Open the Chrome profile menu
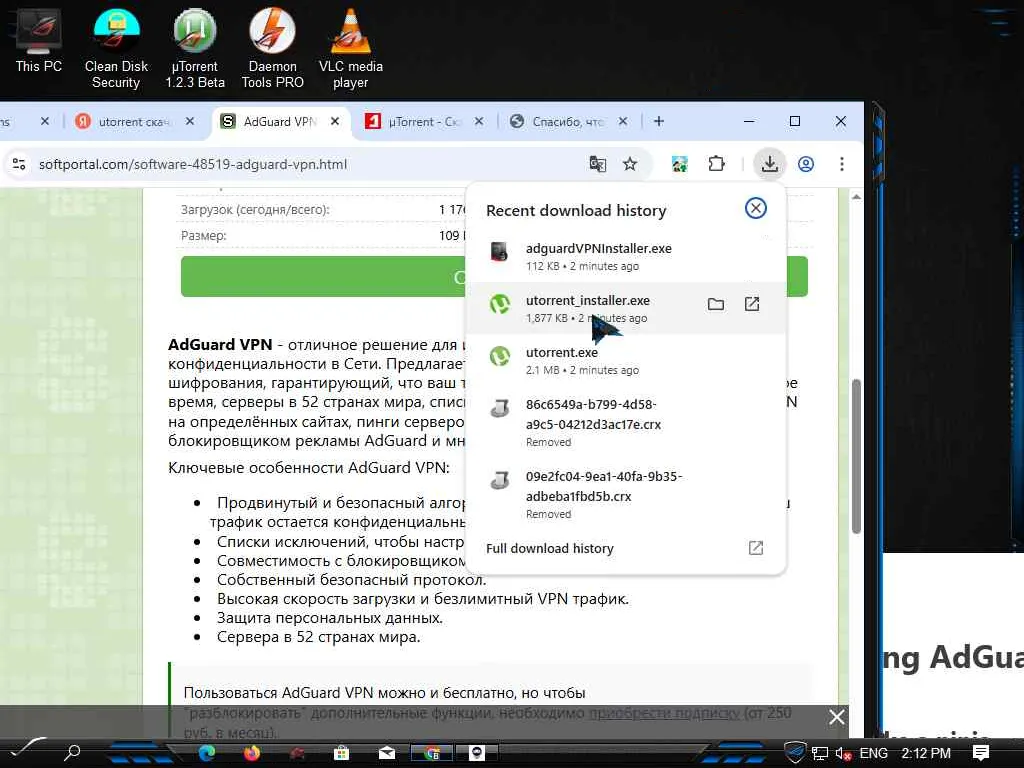This screenshot has height=768, width=1024. tap(806, 164)
